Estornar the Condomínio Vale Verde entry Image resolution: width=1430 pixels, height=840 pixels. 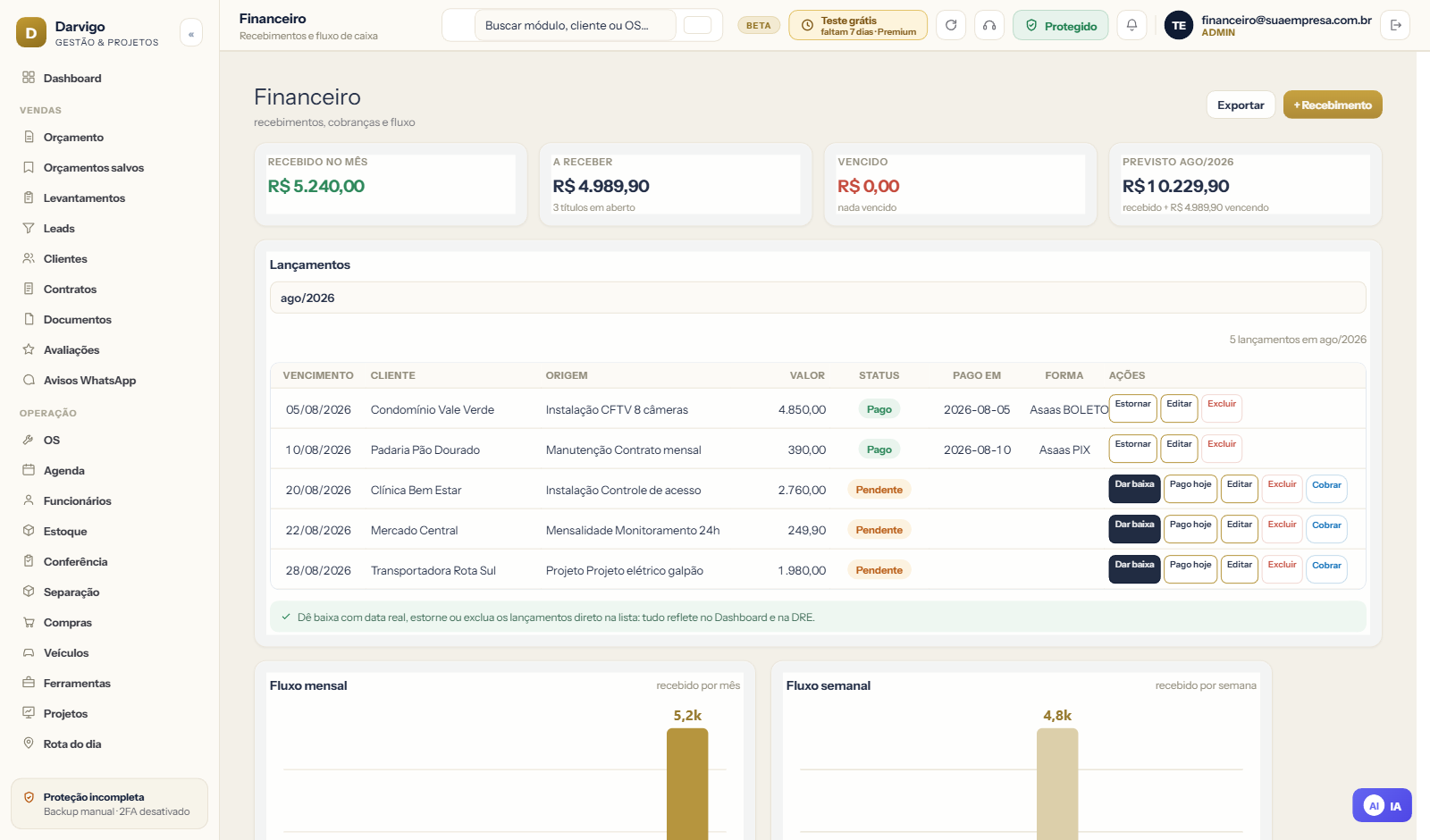click(x=1133, y=408)
